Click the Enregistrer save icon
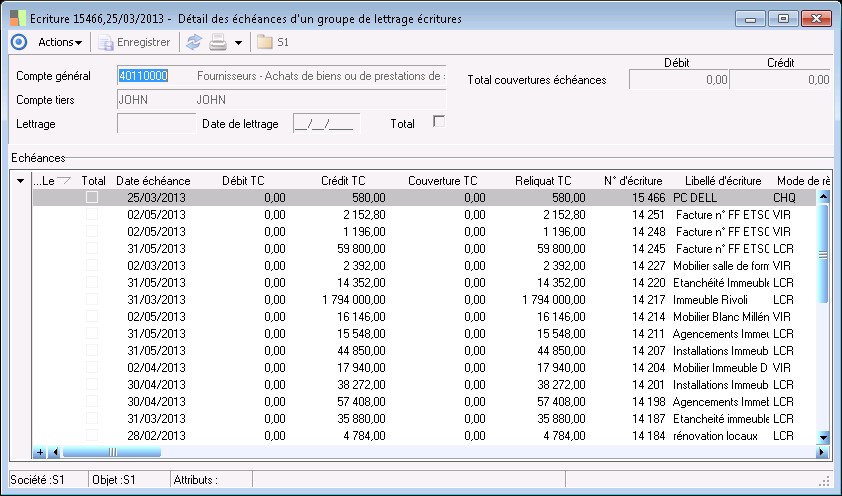This screenshot has height=496, width=842. [x=105, y=42]
